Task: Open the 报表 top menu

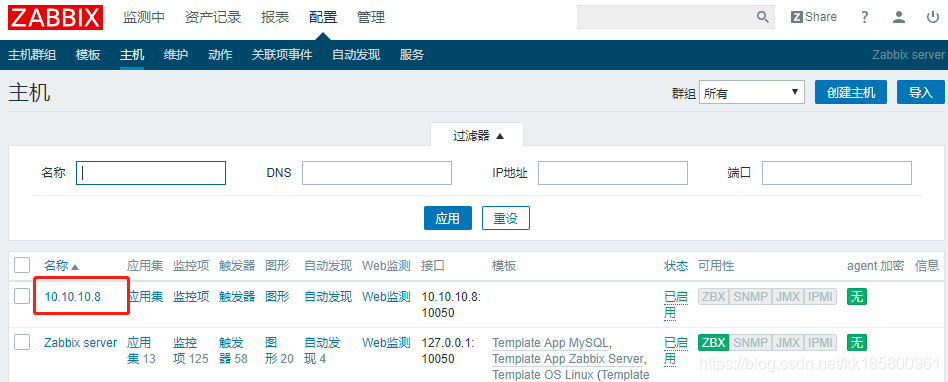Action: (x=275, y=18)
